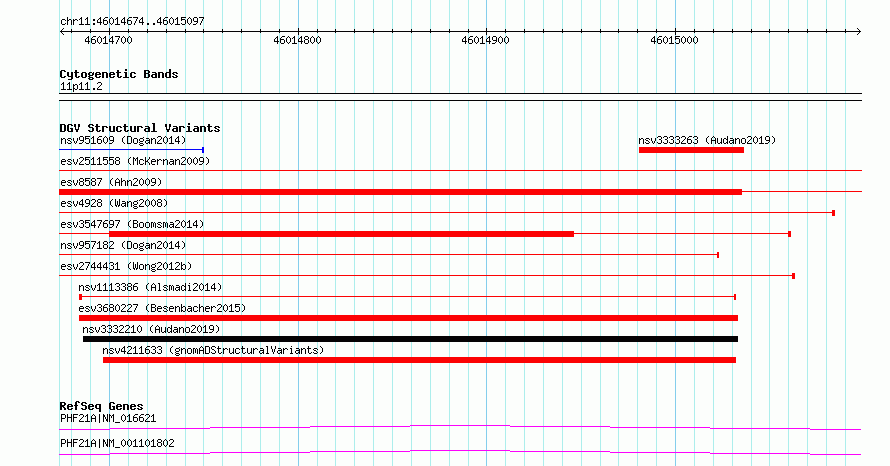The height and width of the screenshot is (466, 890).
Task: Select the thin red esv4928 line
Action: [447, 213]
